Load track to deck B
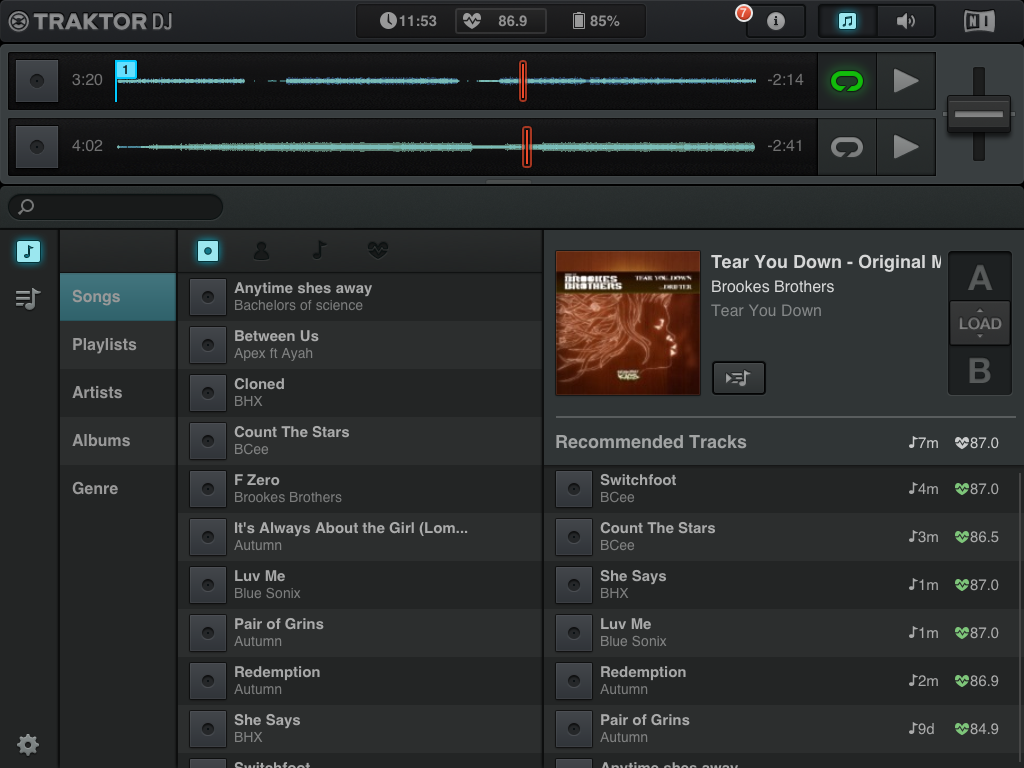Viewport: 1024px width, 768px height. (980, 370)
